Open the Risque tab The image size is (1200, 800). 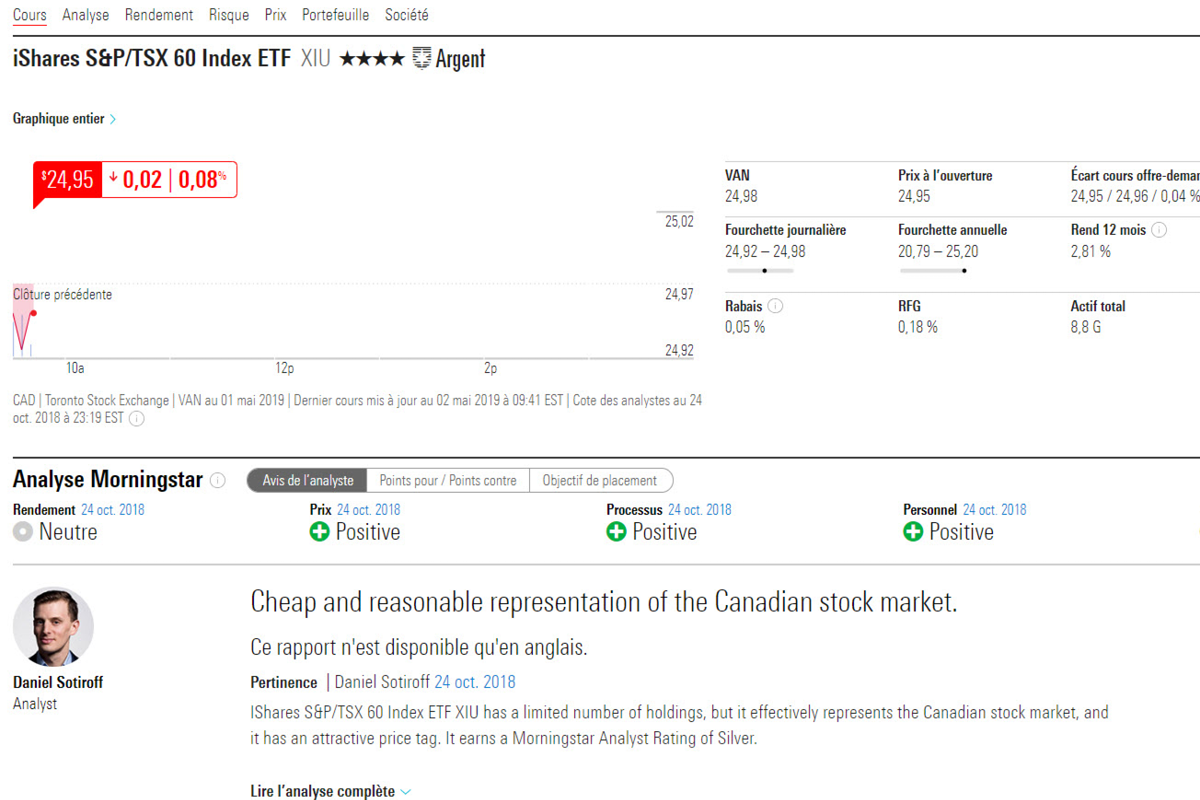[229, 15]
